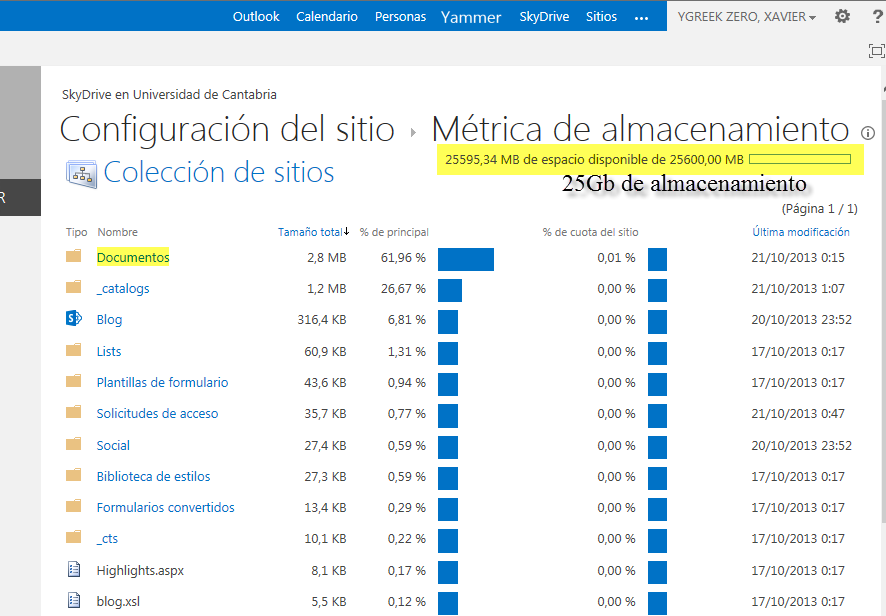Click the help question mark icon
The width and height of the screenshot is (886, 616).
coord(879,16)
